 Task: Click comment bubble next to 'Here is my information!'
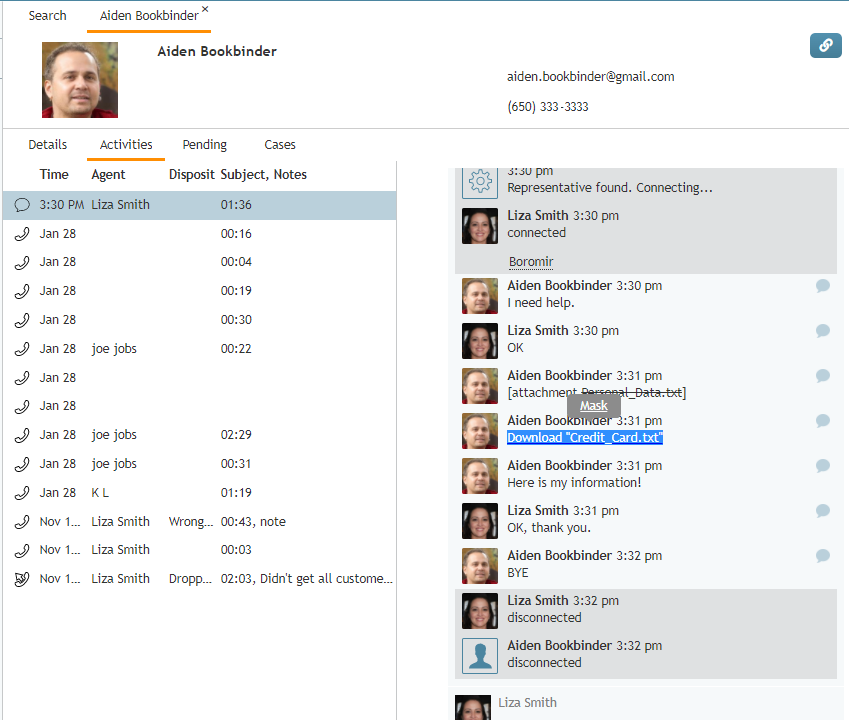tap(822, 466)
